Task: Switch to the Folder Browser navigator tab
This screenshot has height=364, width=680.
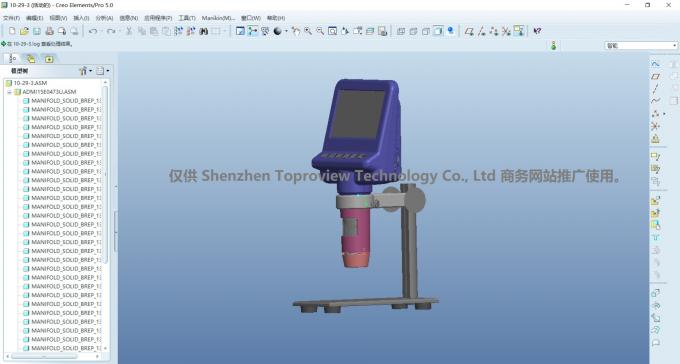Action: coord(30,59)
